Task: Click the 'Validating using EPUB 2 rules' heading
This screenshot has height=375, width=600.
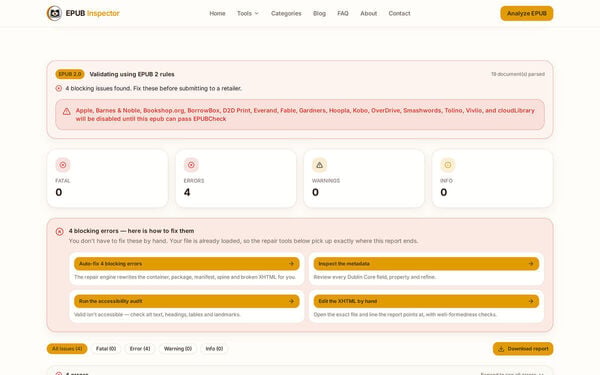Action: point(132,74)
